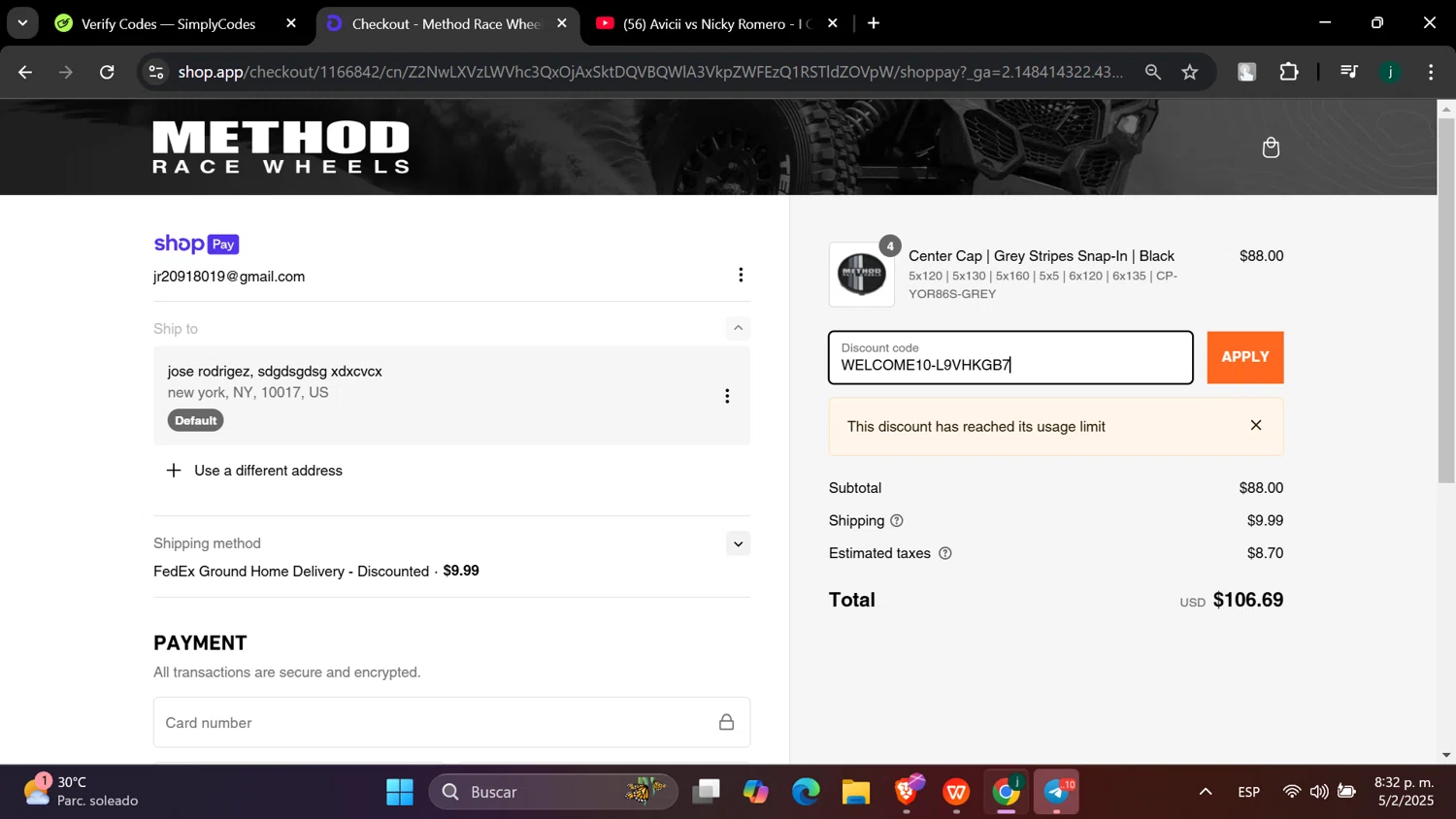Expand the Shipping method options
Screen dimensions: 1456x819
click(x=738, y=543)
